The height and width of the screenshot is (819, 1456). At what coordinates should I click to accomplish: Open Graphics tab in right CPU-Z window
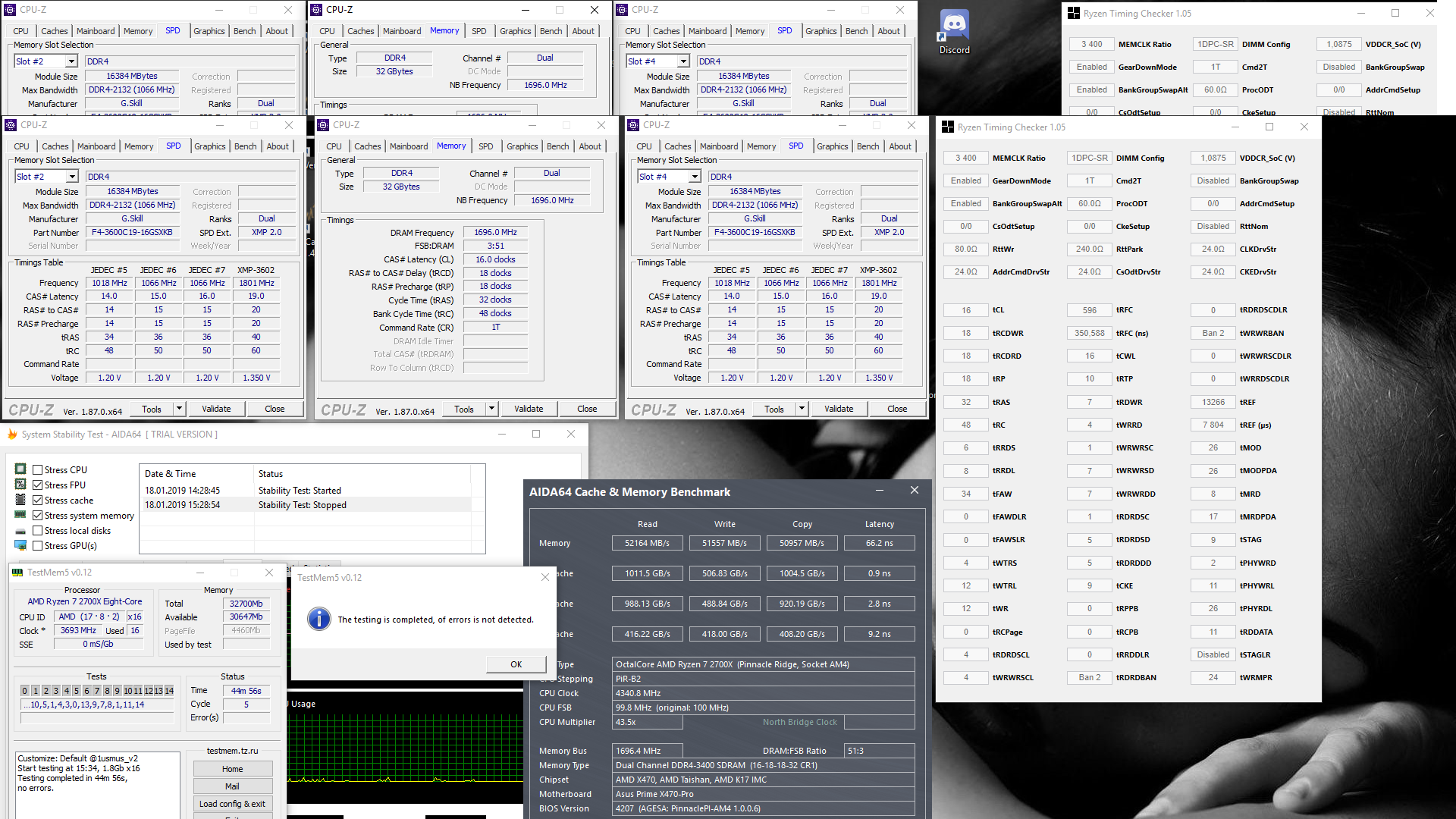832,146
